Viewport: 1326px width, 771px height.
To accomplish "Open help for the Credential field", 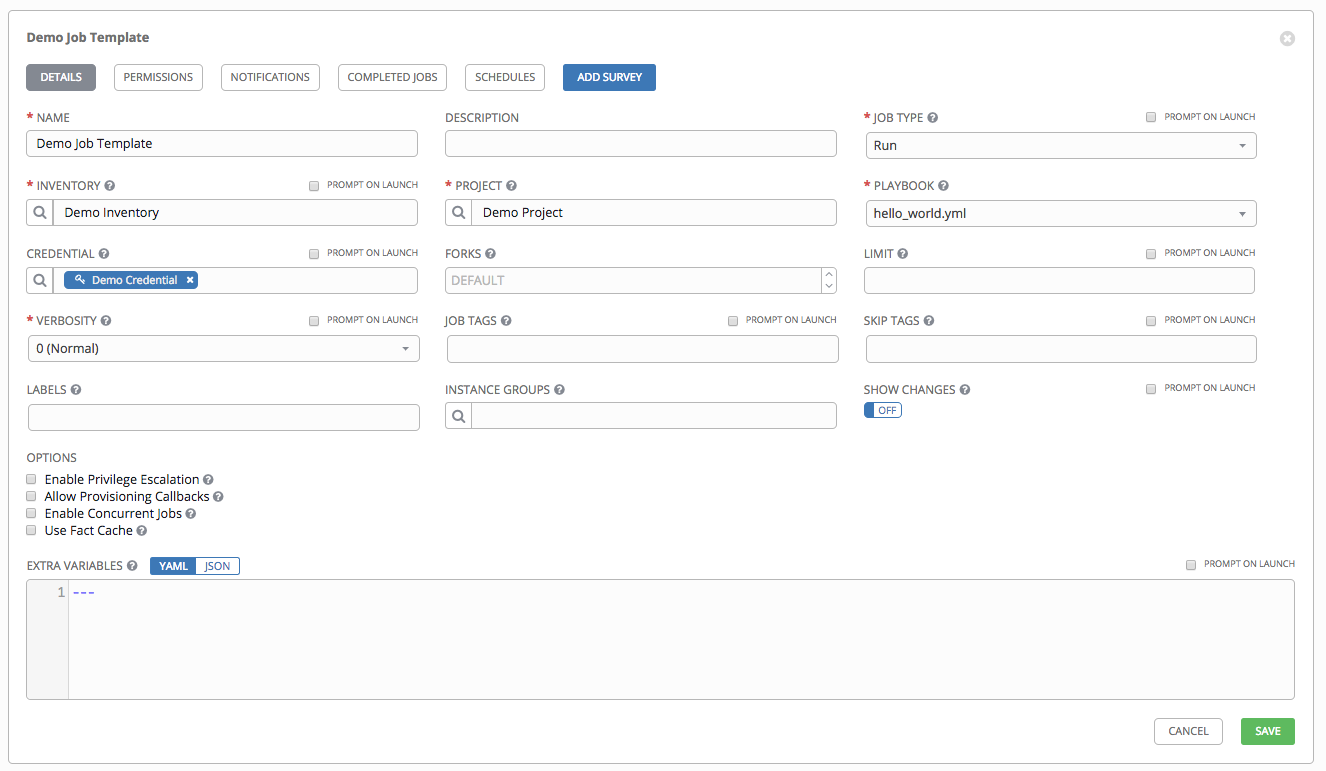I will [104, 254].
